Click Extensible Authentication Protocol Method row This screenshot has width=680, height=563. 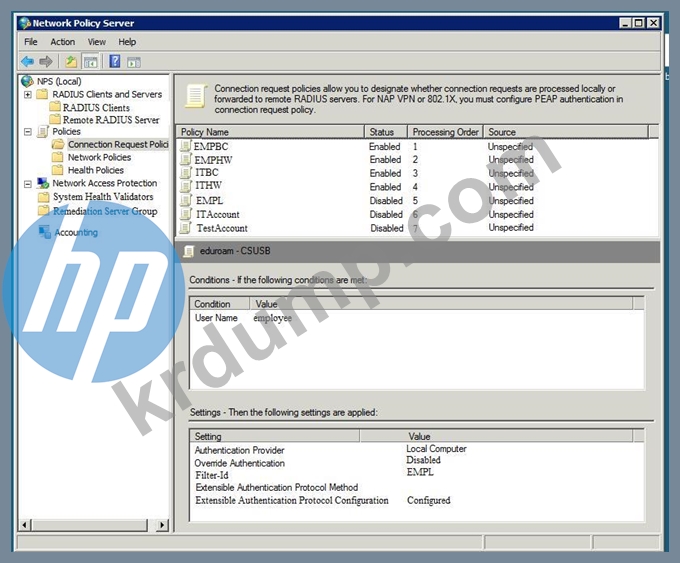(x=417, y=488)
